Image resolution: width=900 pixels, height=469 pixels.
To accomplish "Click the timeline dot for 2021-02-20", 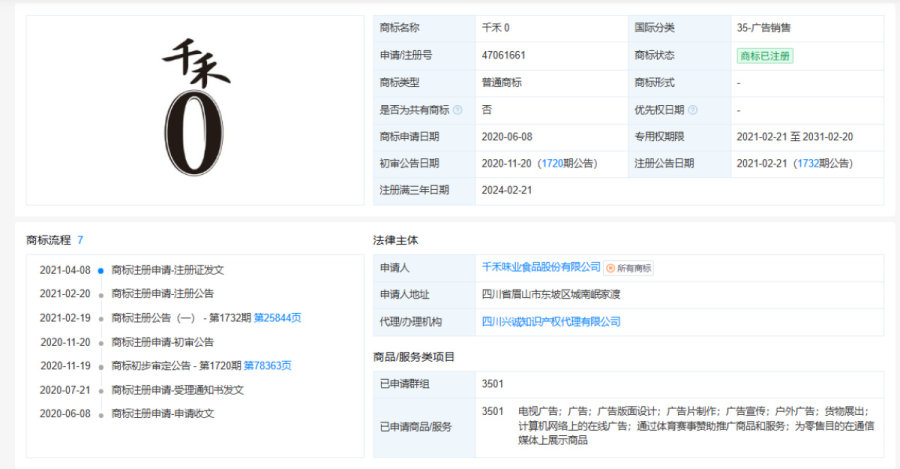I will [x=101, y=294].
